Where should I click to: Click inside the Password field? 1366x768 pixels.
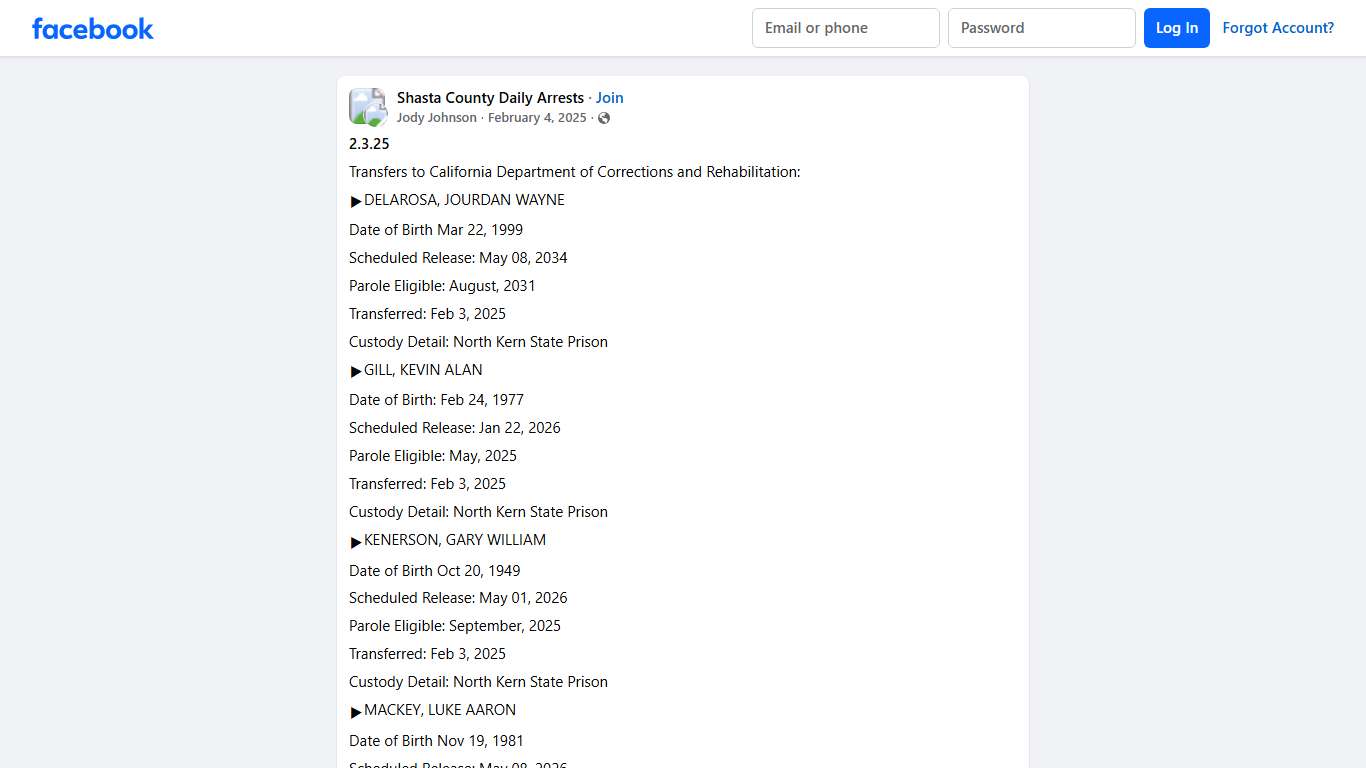pyautogui.click(x=1041, y=28)
